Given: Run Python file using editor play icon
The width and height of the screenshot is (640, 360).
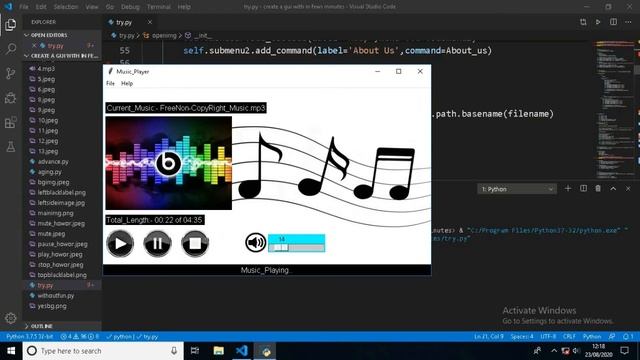Looking at the screenshot, I should 598,22.
